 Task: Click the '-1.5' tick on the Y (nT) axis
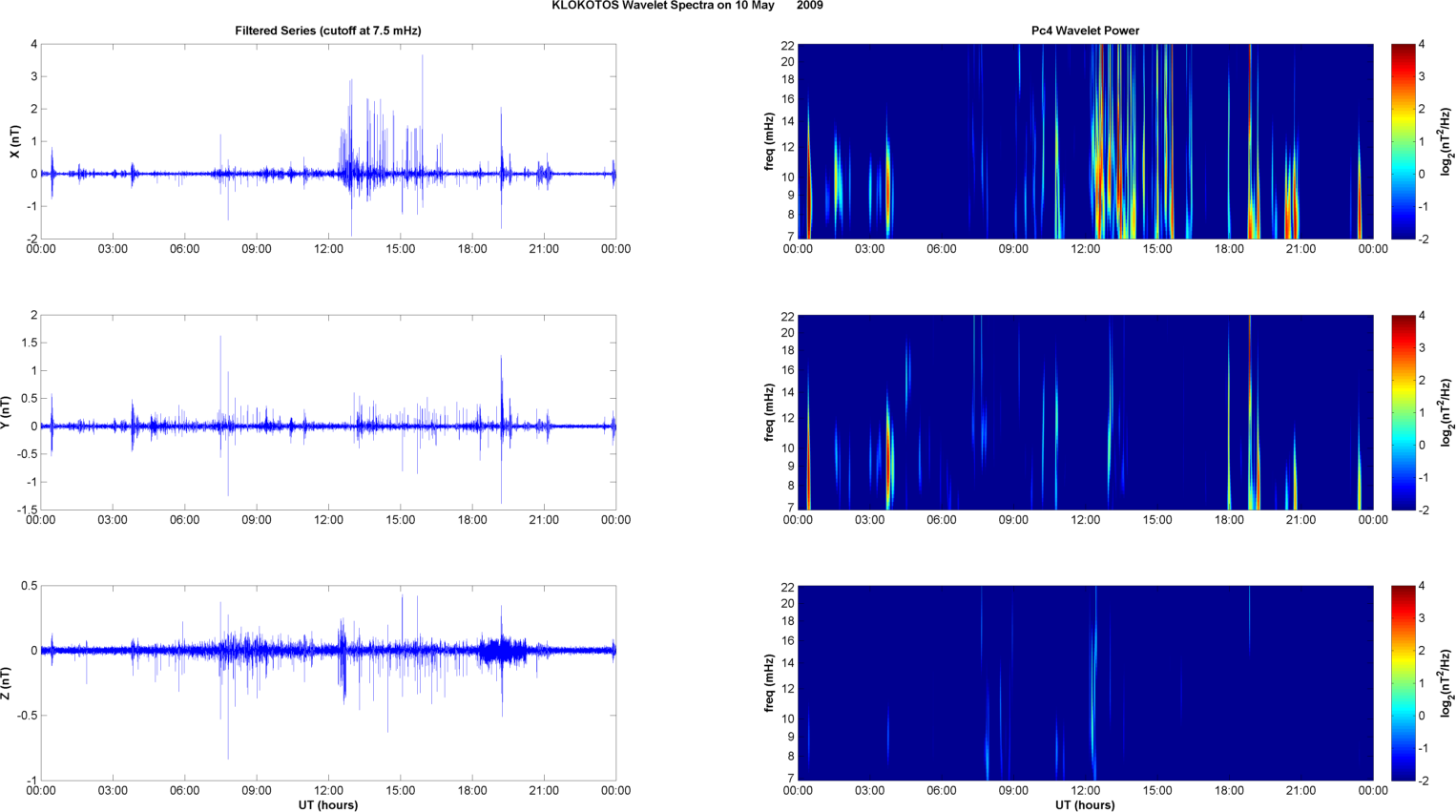26,510
